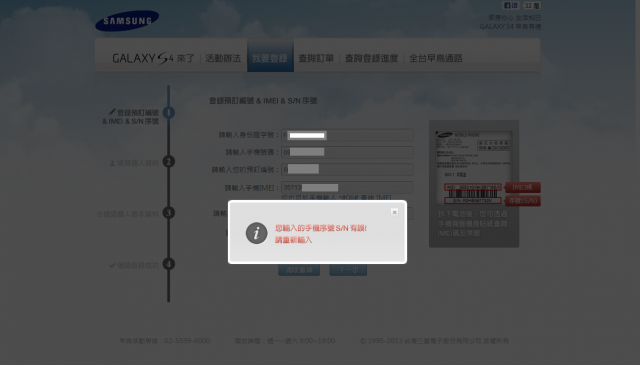The image size is (640, 365).
Task: Click the phone label sticker image
Action: pyautogui.click(x=473, y=167)
